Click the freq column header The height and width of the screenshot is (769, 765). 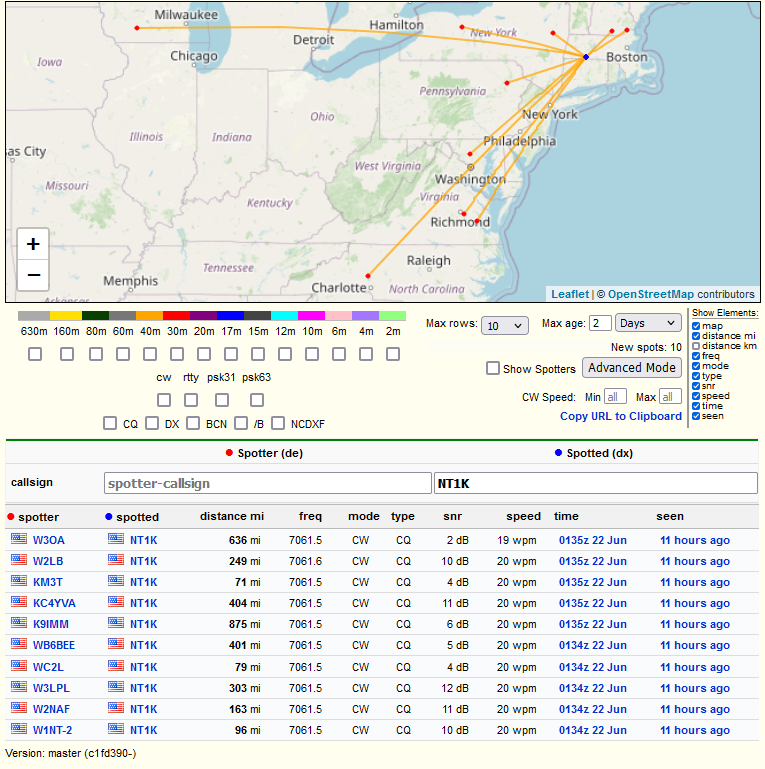(310, 516)
